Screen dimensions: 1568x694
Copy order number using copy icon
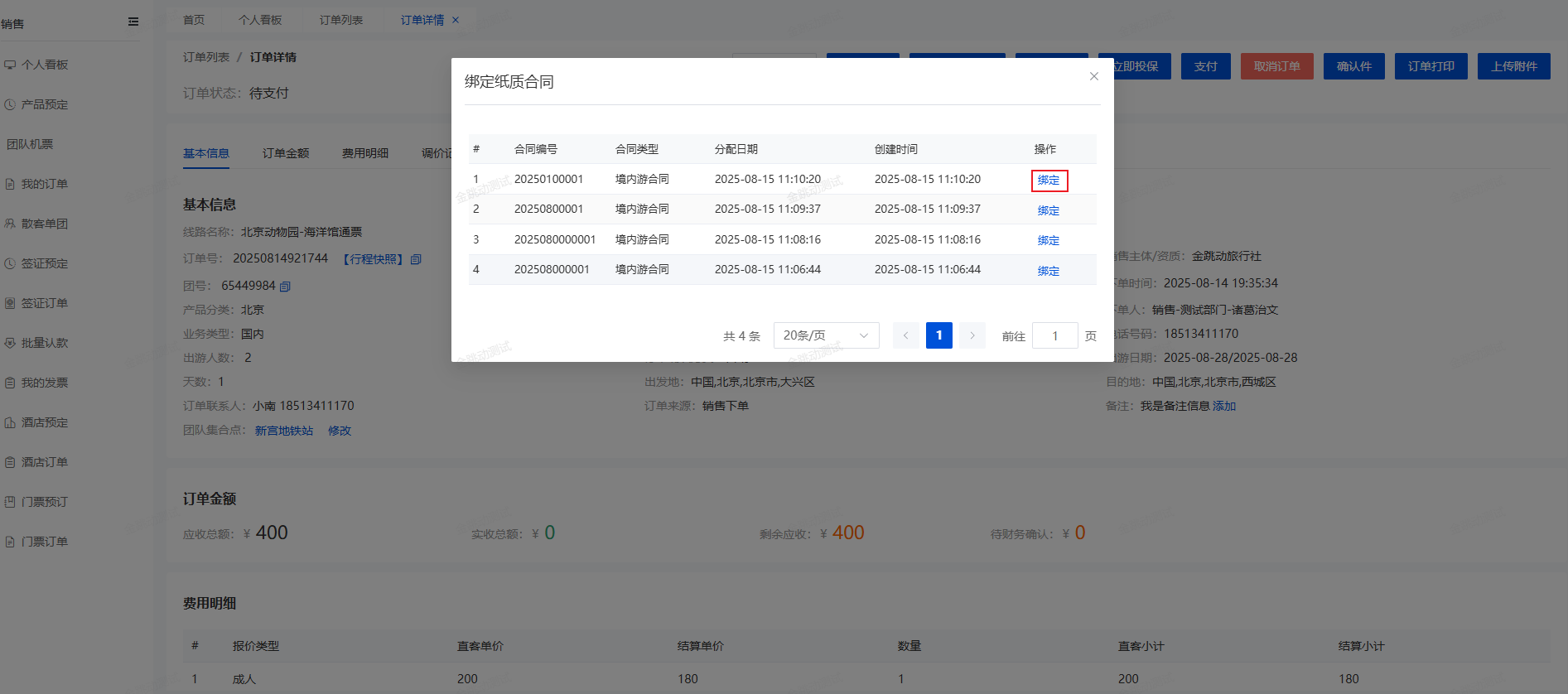coord(416,259)
